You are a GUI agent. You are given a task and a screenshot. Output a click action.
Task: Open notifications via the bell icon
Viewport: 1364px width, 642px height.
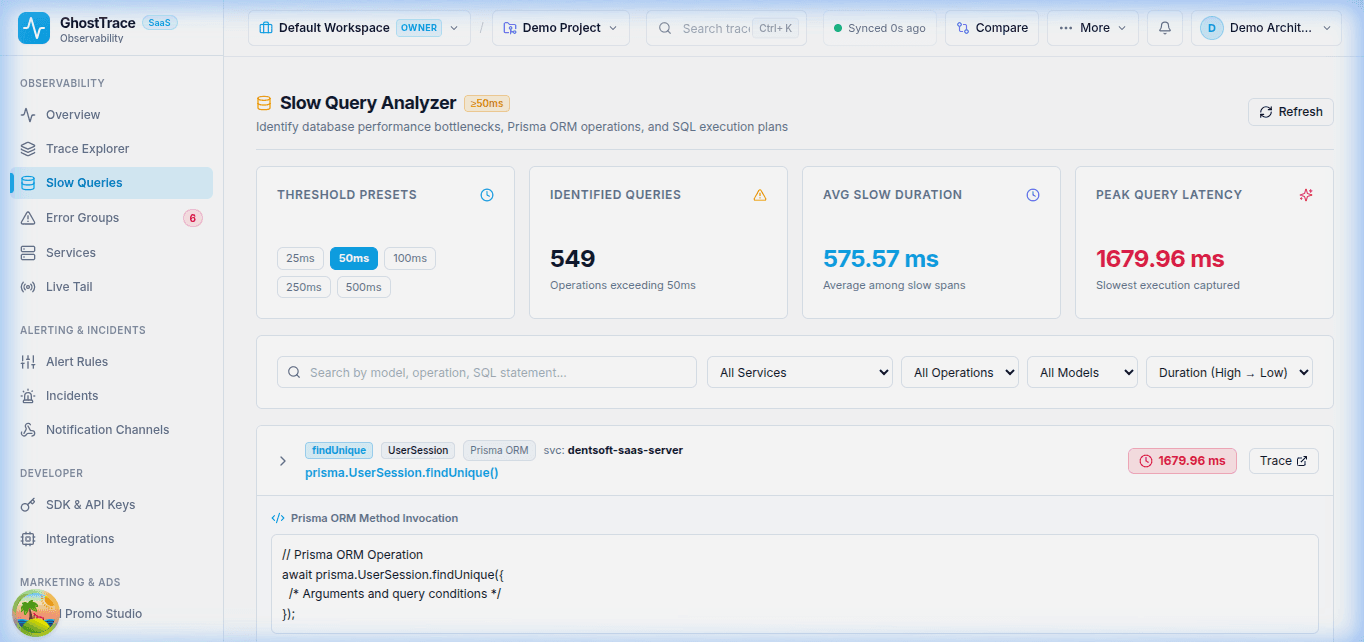click(1164, 28)
